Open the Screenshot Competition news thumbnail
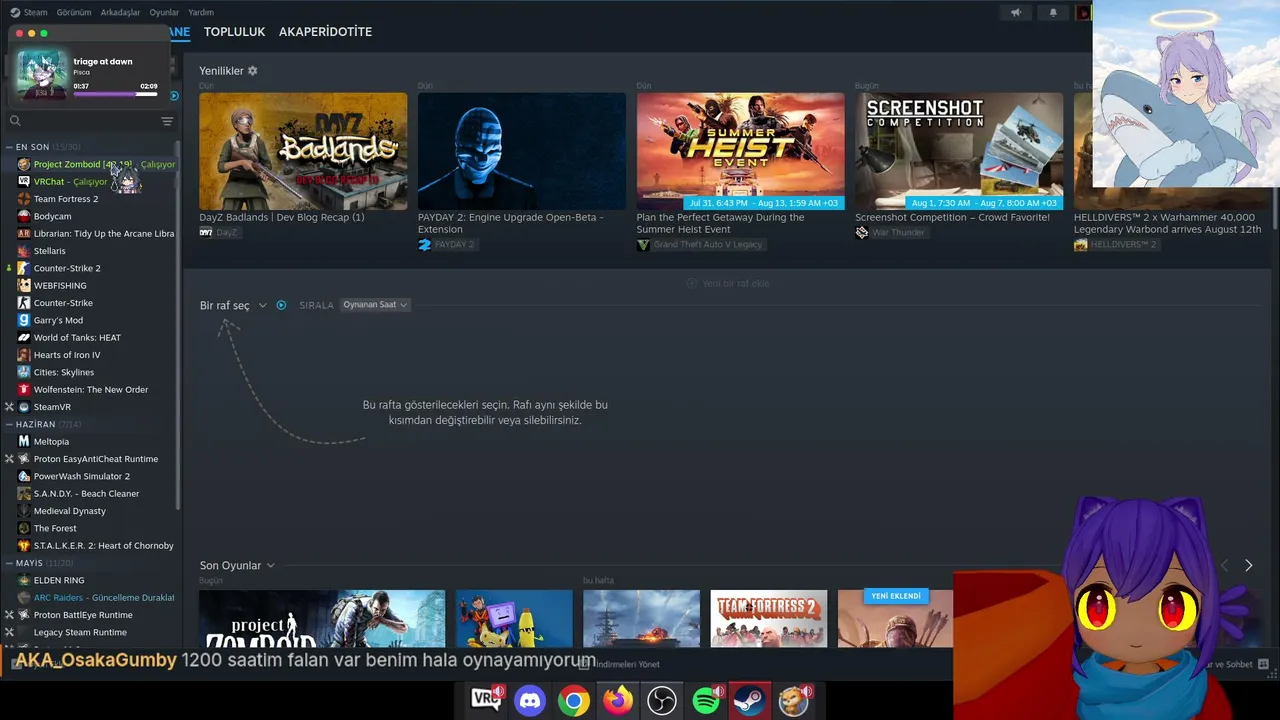The height and width of the screenshot is (720, 1280). click(959, 151)
